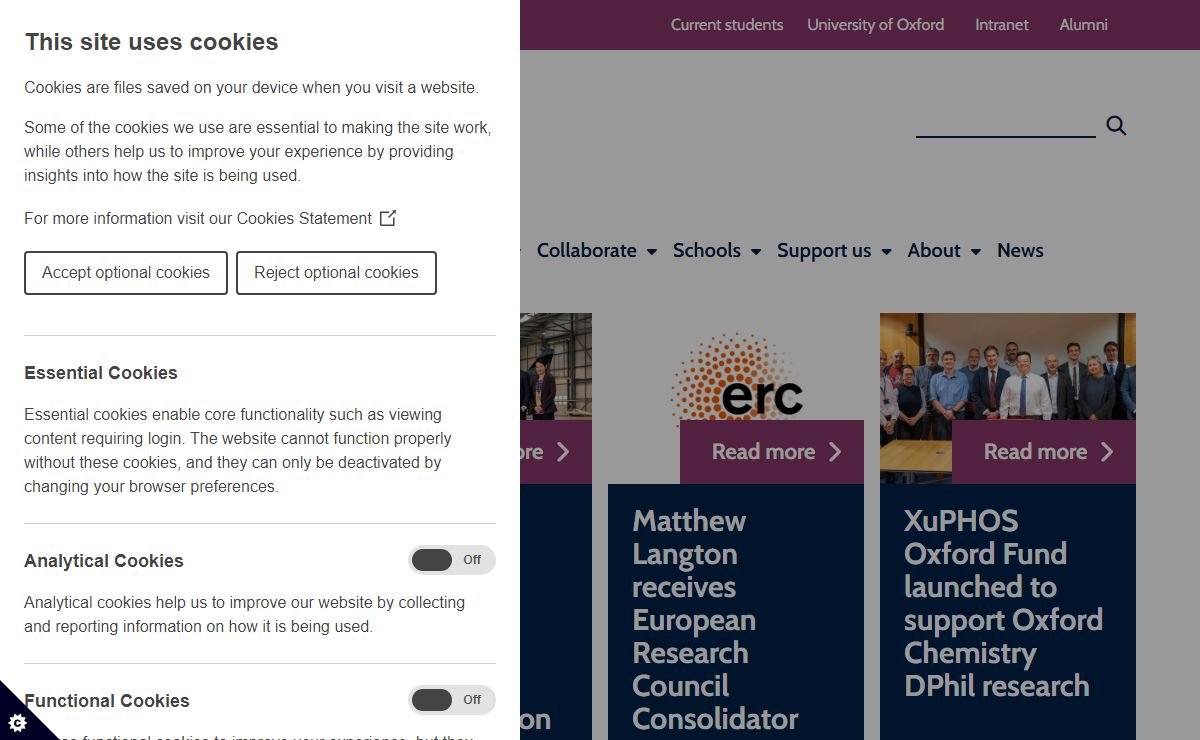Click the search input field
The width and height of the screenshot is (1200, 740).
click(x=1005, y=125)
